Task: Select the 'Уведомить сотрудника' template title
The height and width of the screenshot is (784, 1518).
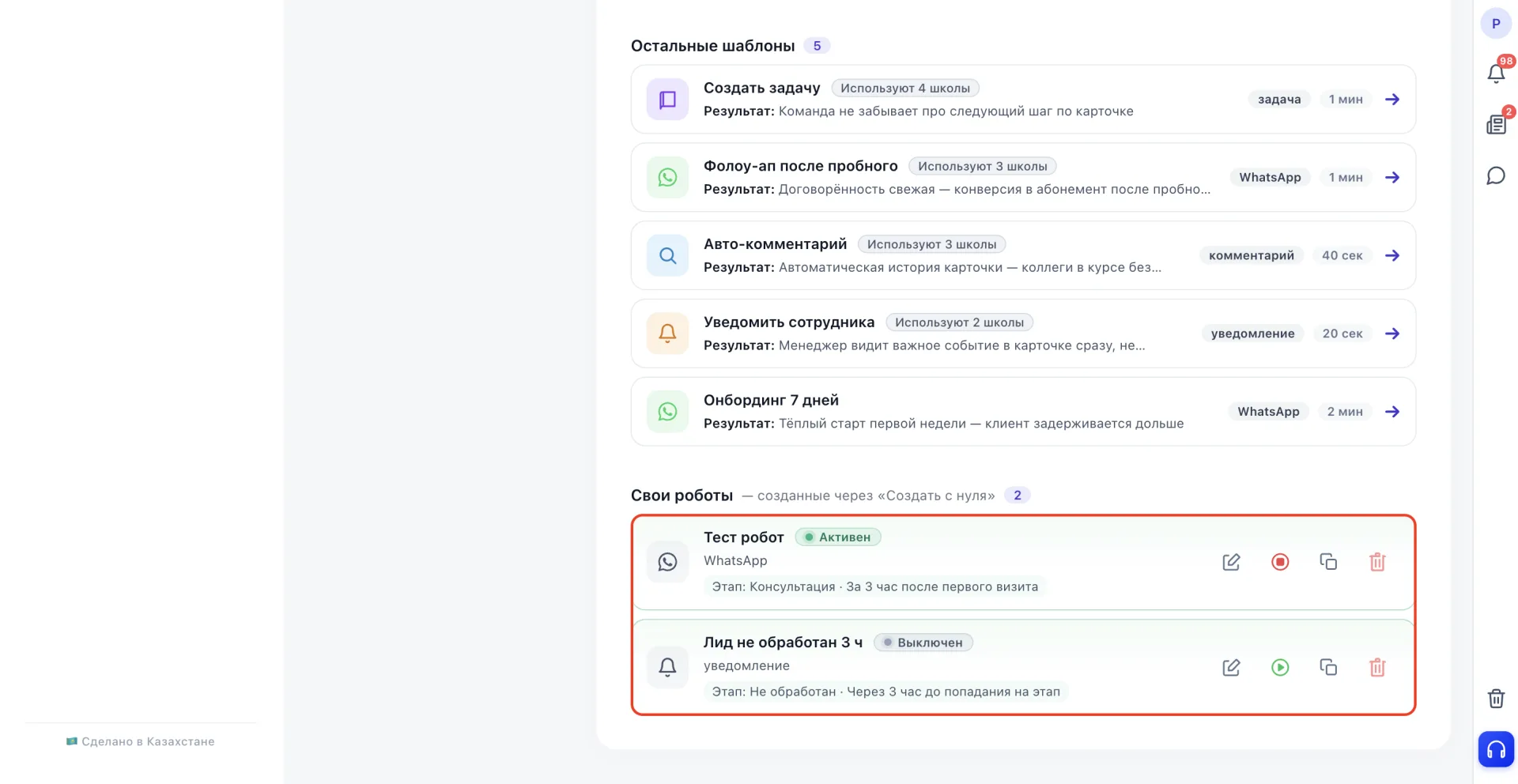Action: point(789,322)
